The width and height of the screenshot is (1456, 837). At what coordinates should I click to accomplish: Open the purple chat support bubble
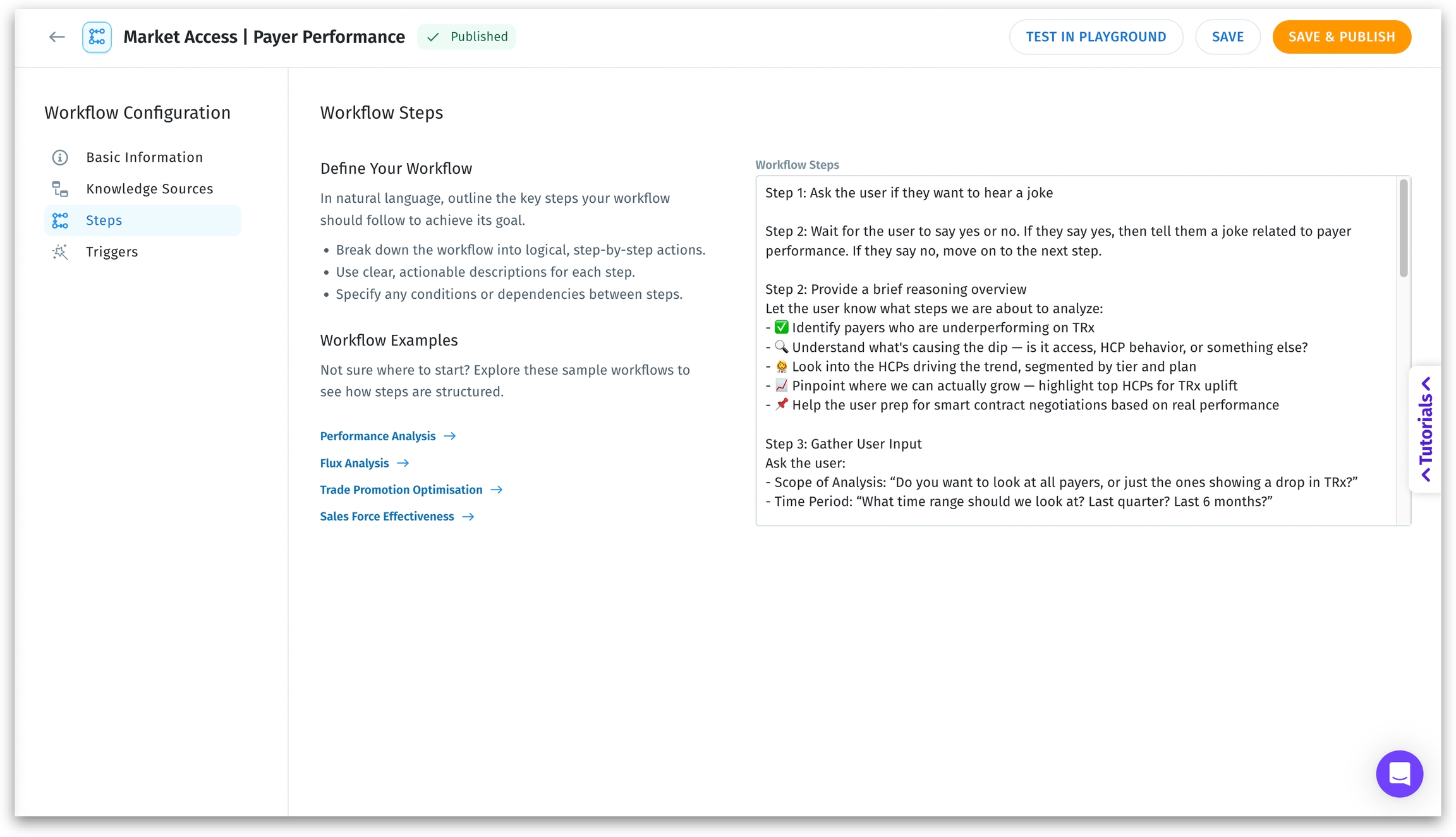click(1399, 773)
